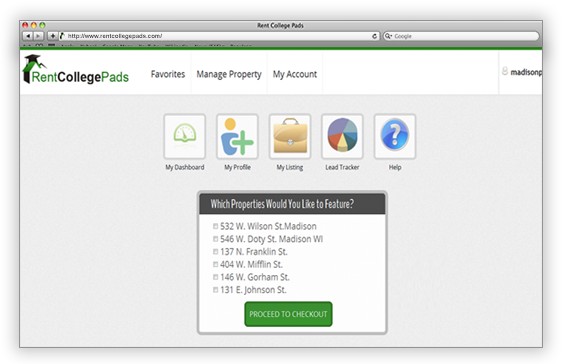Open the Manage Property nav item
This screenshot has width=562, height=364.
(x=229, y=74)
